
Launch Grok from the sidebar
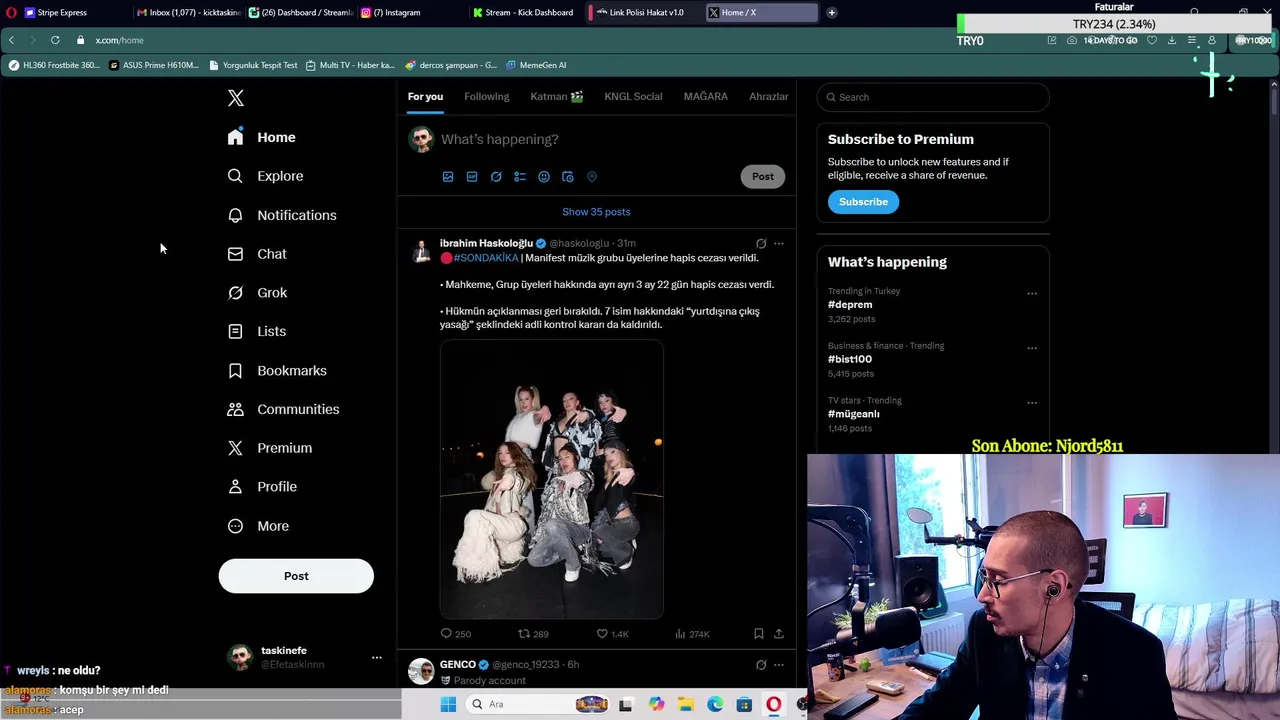click(257, 293)
